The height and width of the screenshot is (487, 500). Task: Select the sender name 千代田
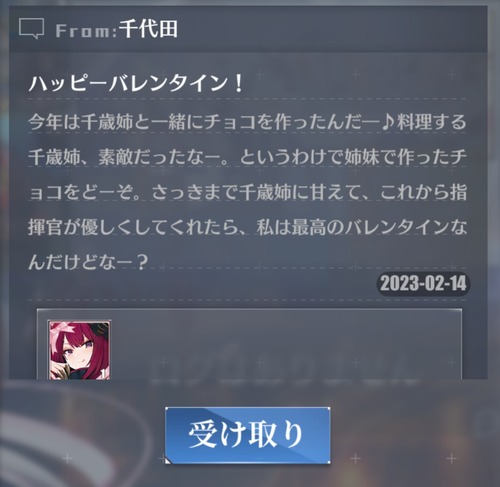point(148,29)
